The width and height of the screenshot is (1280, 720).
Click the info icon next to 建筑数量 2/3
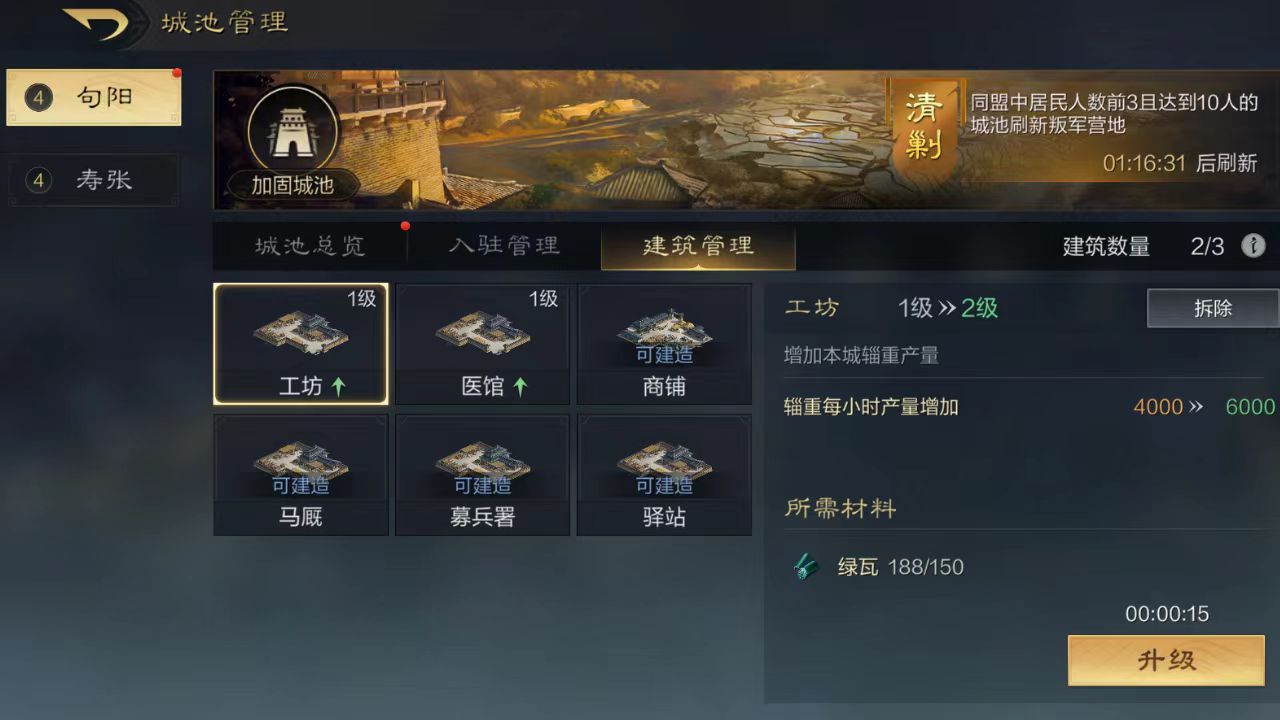1253,246
